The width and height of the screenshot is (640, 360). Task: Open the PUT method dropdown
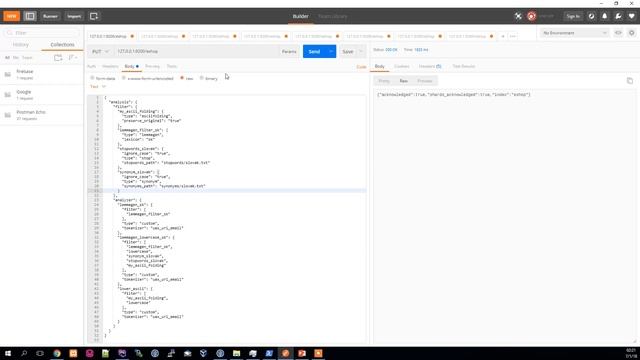[100, 51]
